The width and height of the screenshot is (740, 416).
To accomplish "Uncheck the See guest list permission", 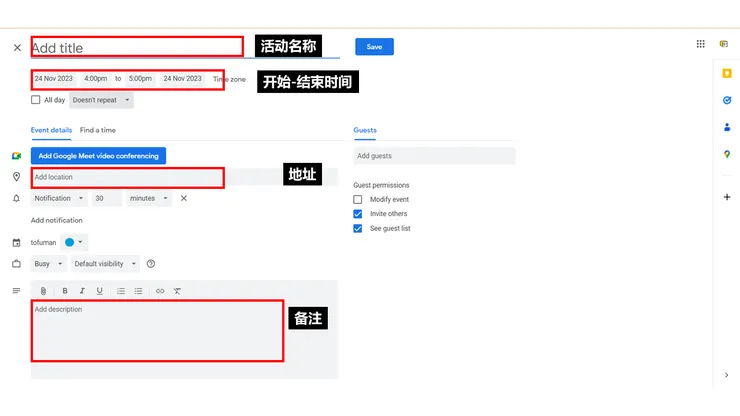I will 358,229.
